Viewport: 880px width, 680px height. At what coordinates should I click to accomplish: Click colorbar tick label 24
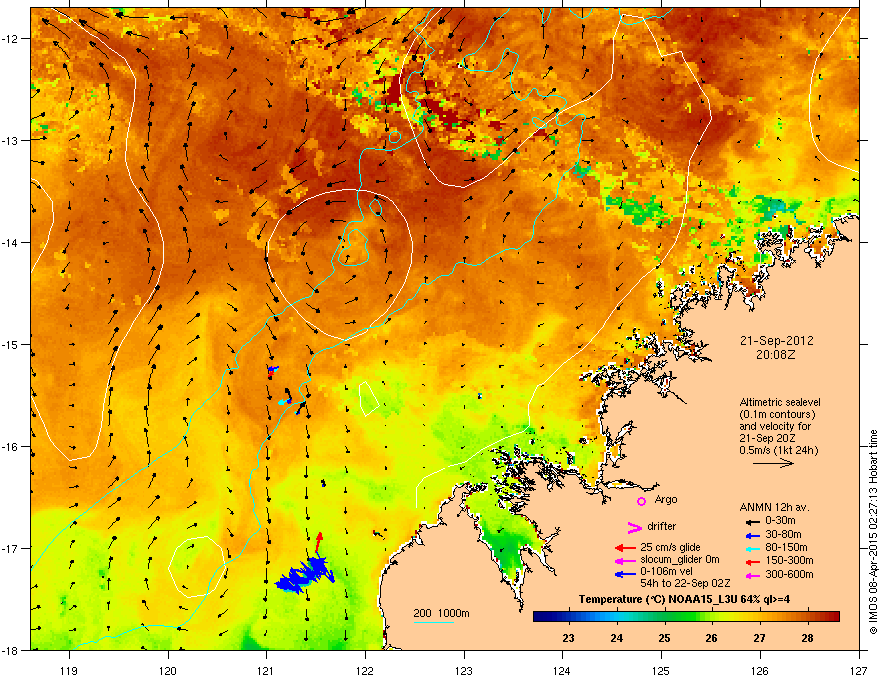[617, 638]
